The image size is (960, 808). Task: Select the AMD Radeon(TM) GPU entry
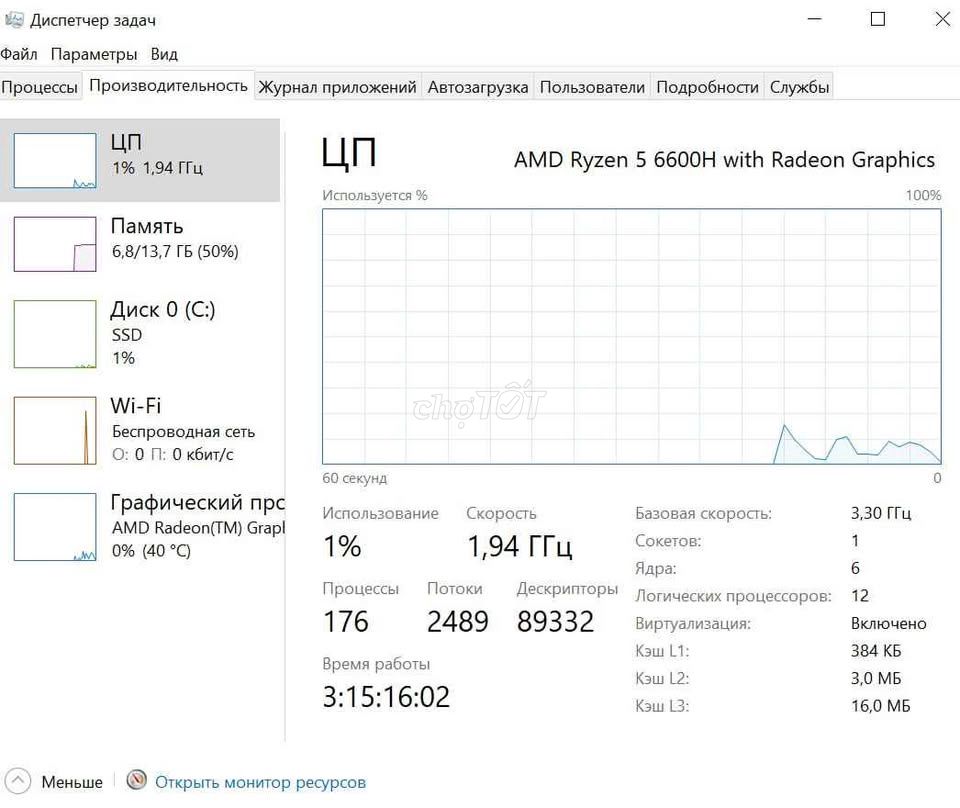click(x=140, y=526)
